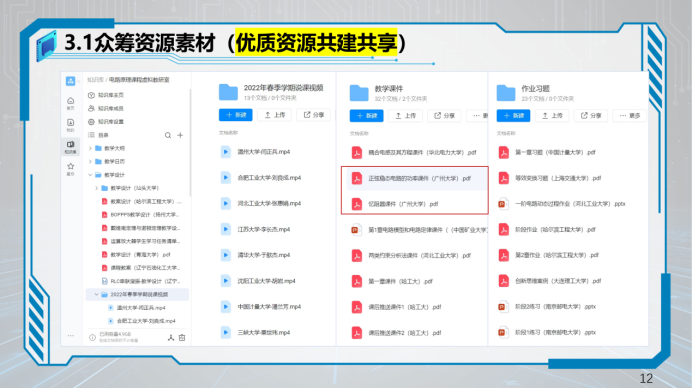
Task: Open the three-dot more menu at sidebar bottom
Action: point(71,335)
